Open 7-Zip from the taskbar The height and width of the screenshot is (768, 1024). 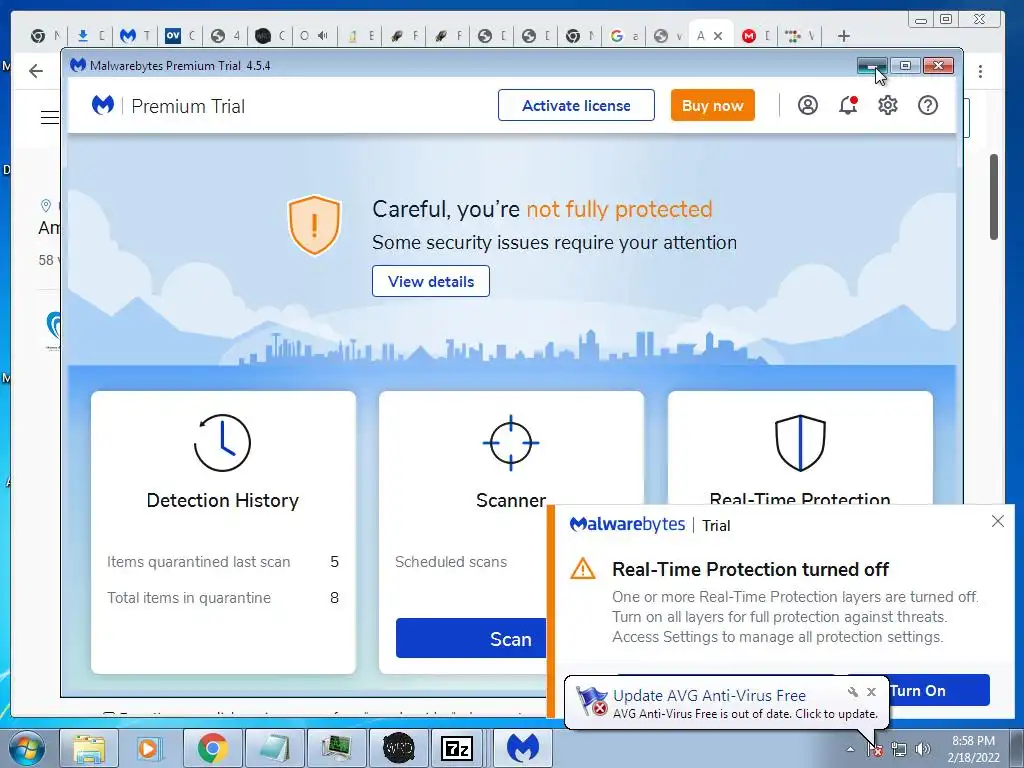(457, 748)
